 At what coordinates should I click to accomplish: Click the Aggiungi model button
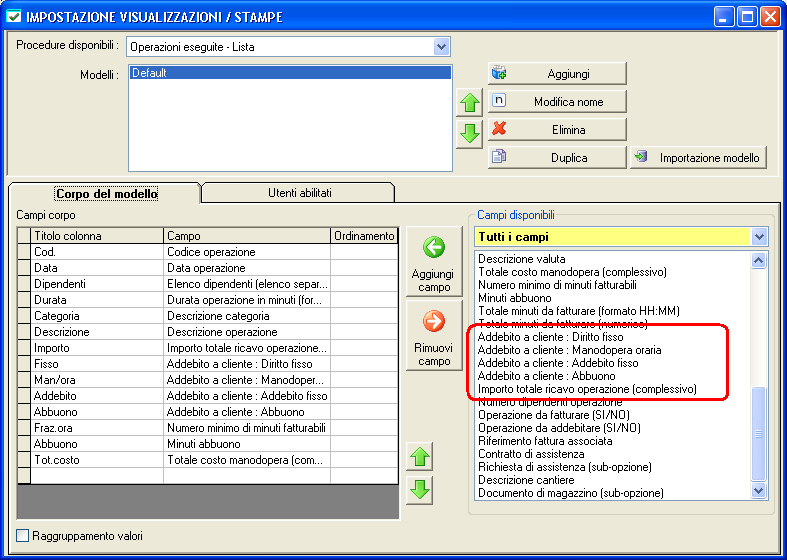pos(557,74)
